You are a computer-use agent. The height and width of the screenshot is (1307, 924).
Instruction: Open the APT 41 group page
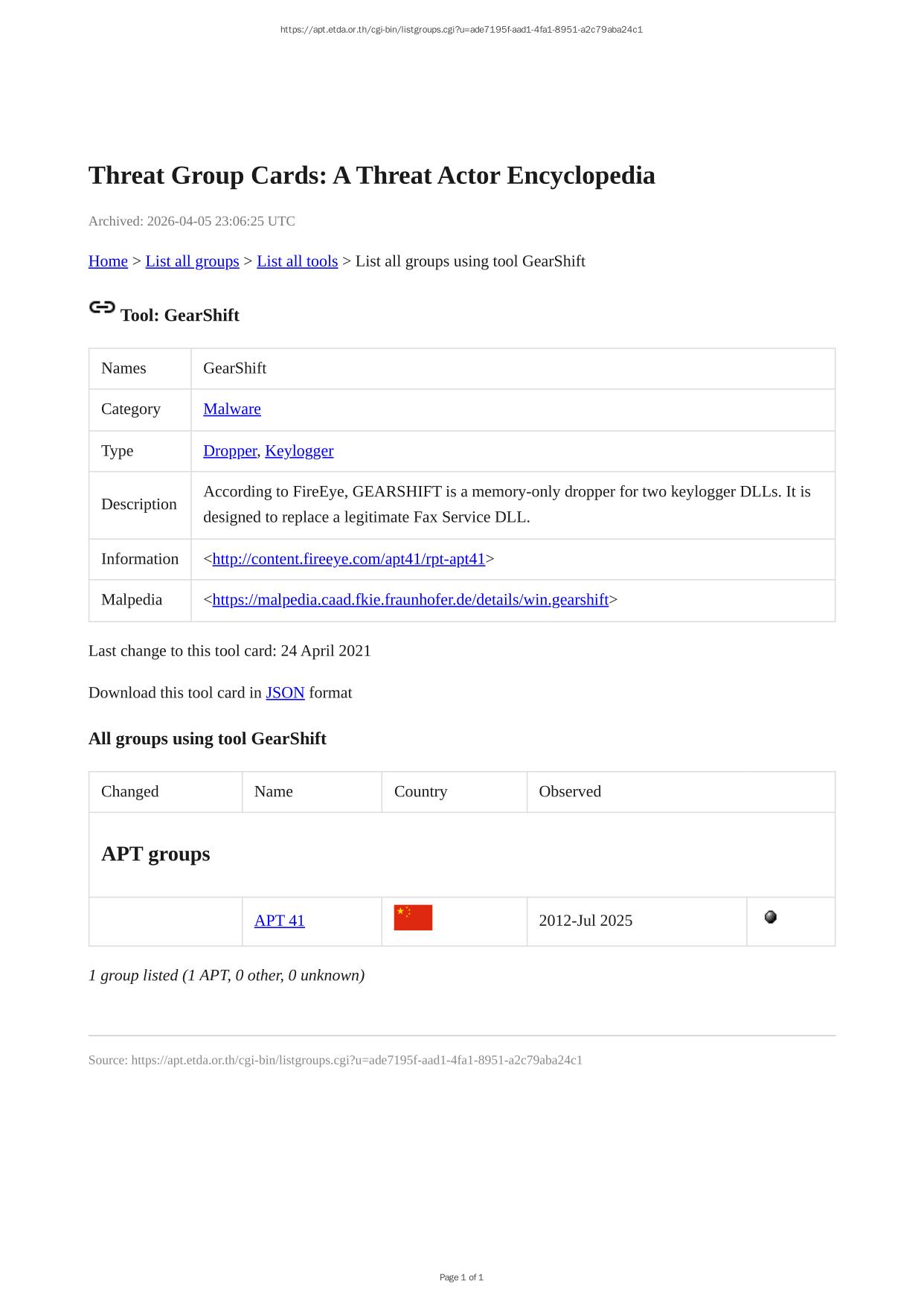click(280, 921)
